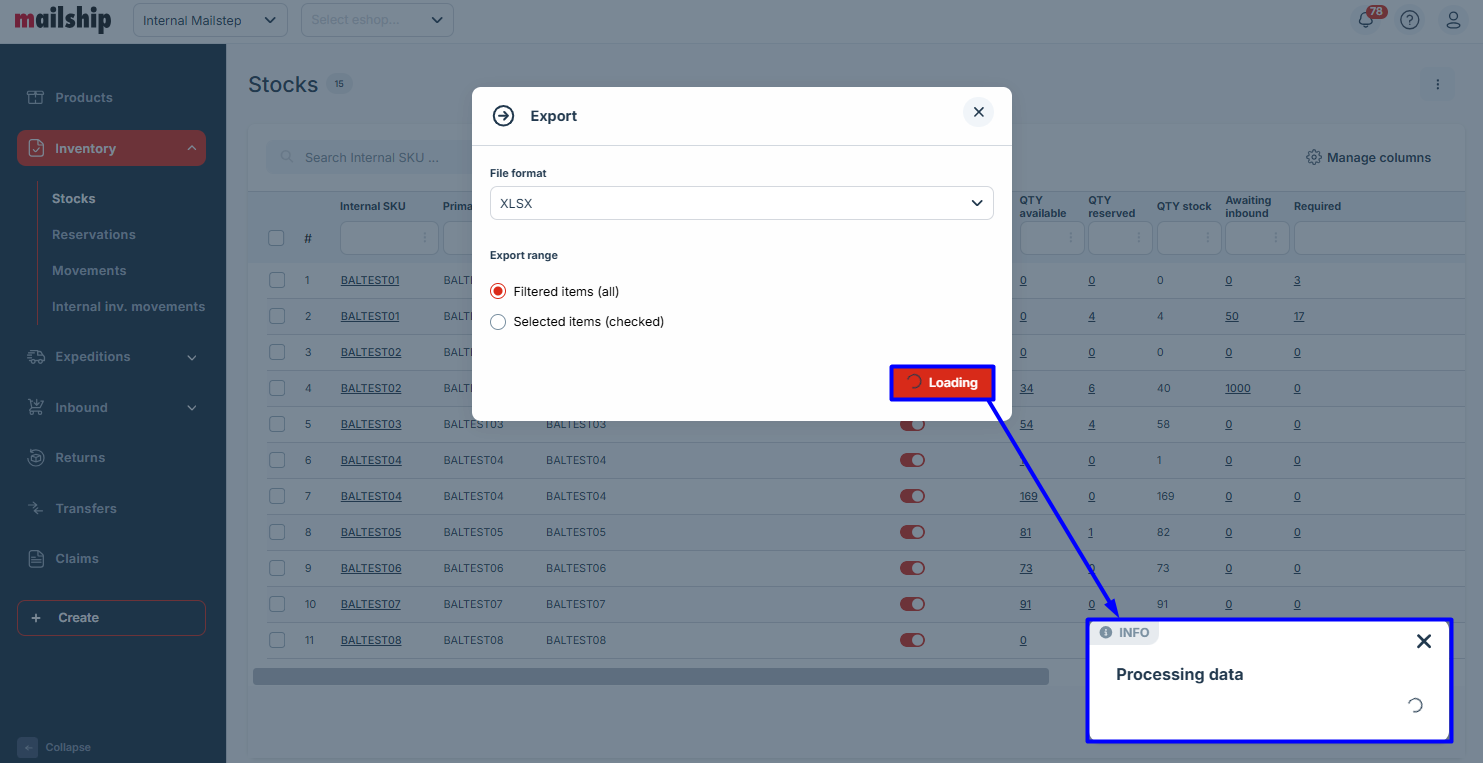The image size is (1483, 763).
Task: Open the Internal Mailstep organization dropdown
Action: pyautogui.click(x=210, y=20)
